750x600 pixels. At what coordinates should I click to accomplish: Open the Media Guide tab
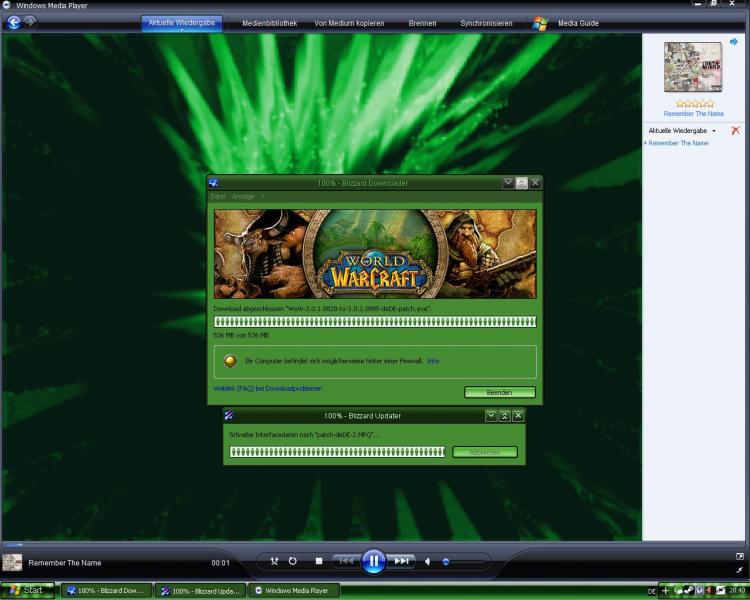point(578,23)
